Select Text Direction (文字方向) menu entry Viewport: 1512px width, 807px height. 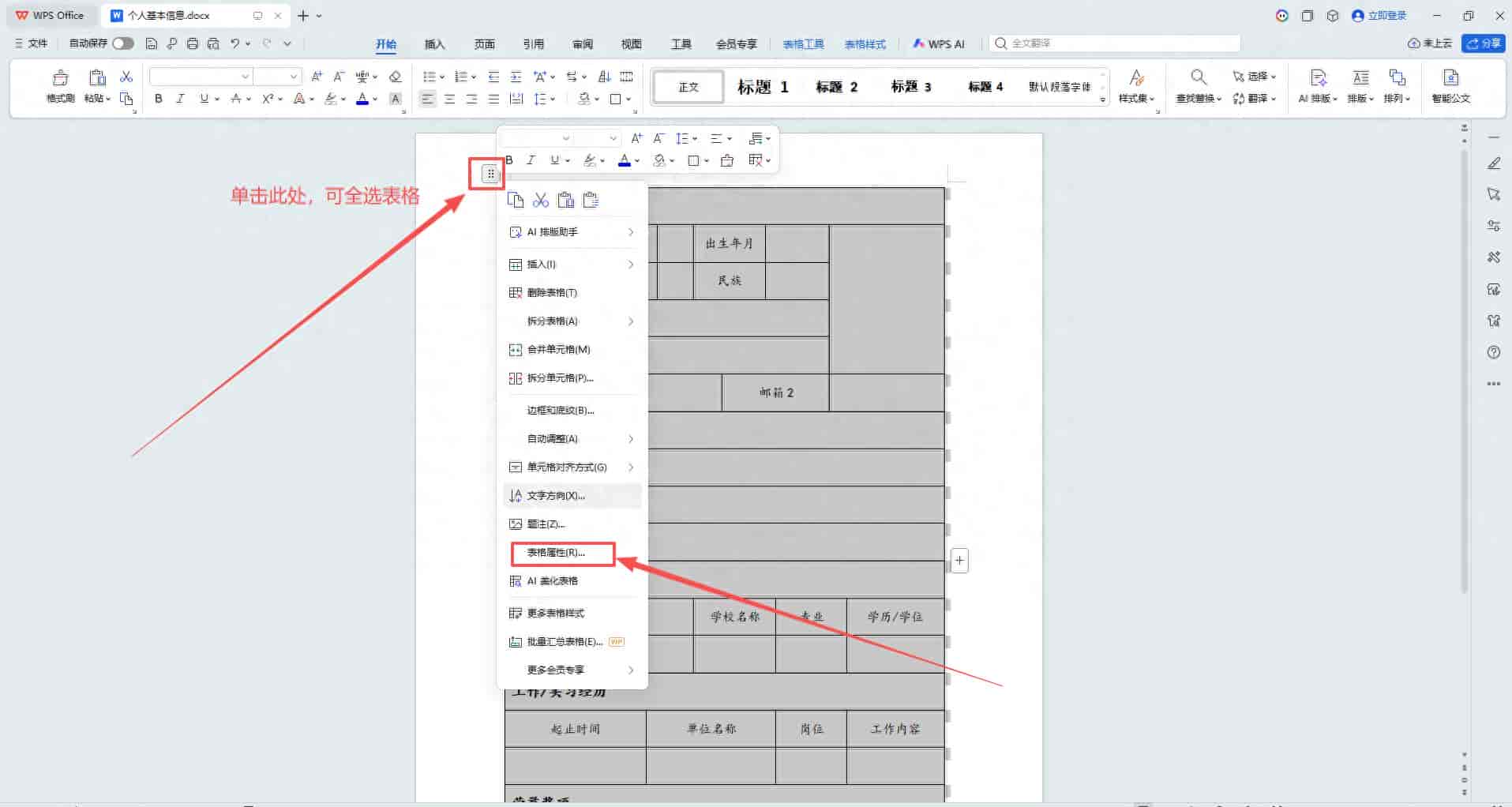pyautogui.click(x=572, y=496)
